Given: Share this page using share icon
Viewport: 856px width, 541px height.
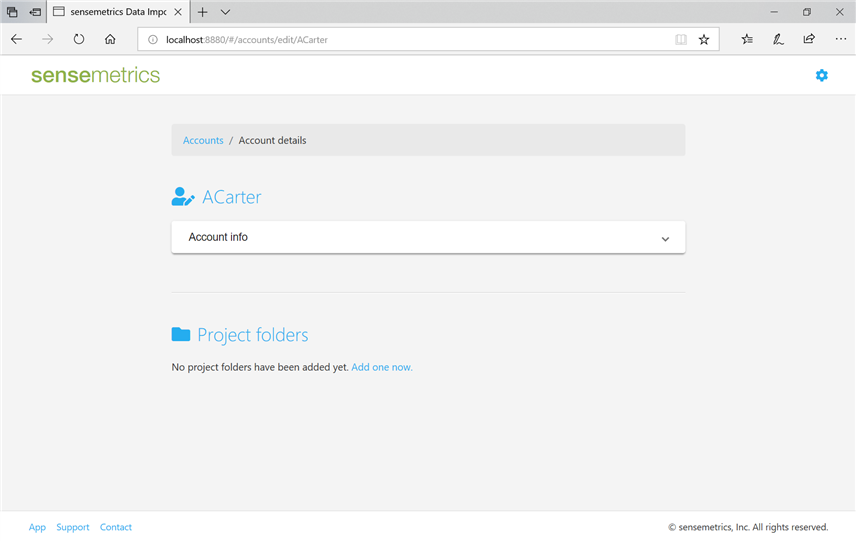Looking at the screenshot, I should coord(809,39).
